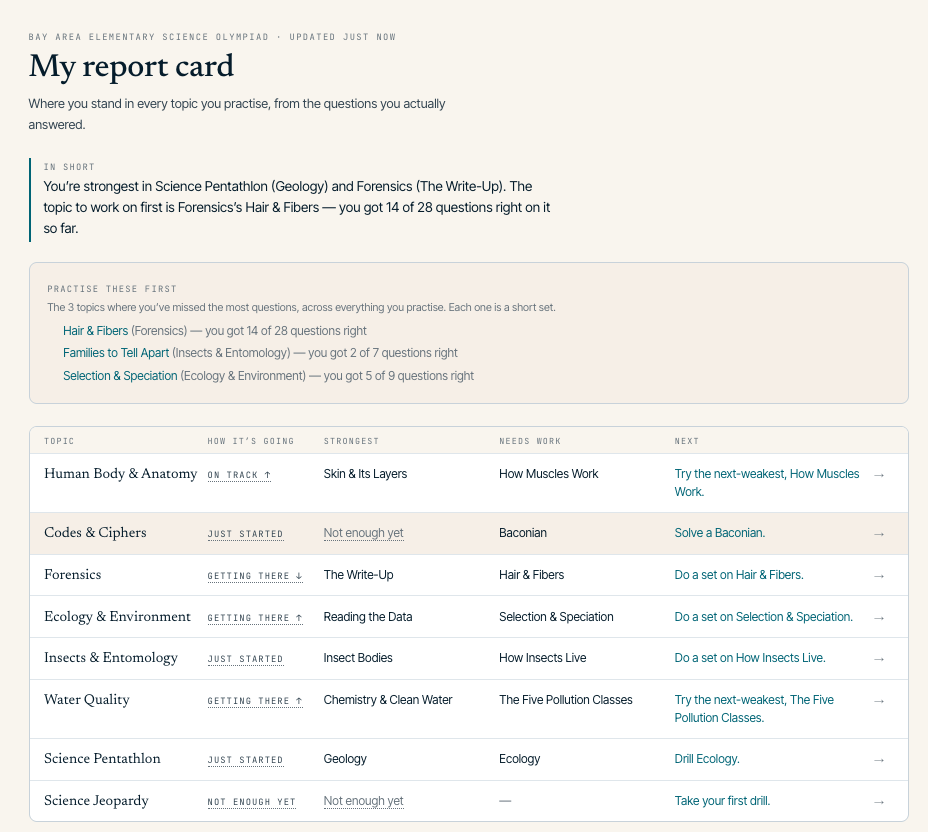Viewport: 928px width, 832px height.
Task: Select the Science Jeopardy topic name
Action: tap(96, 800)
